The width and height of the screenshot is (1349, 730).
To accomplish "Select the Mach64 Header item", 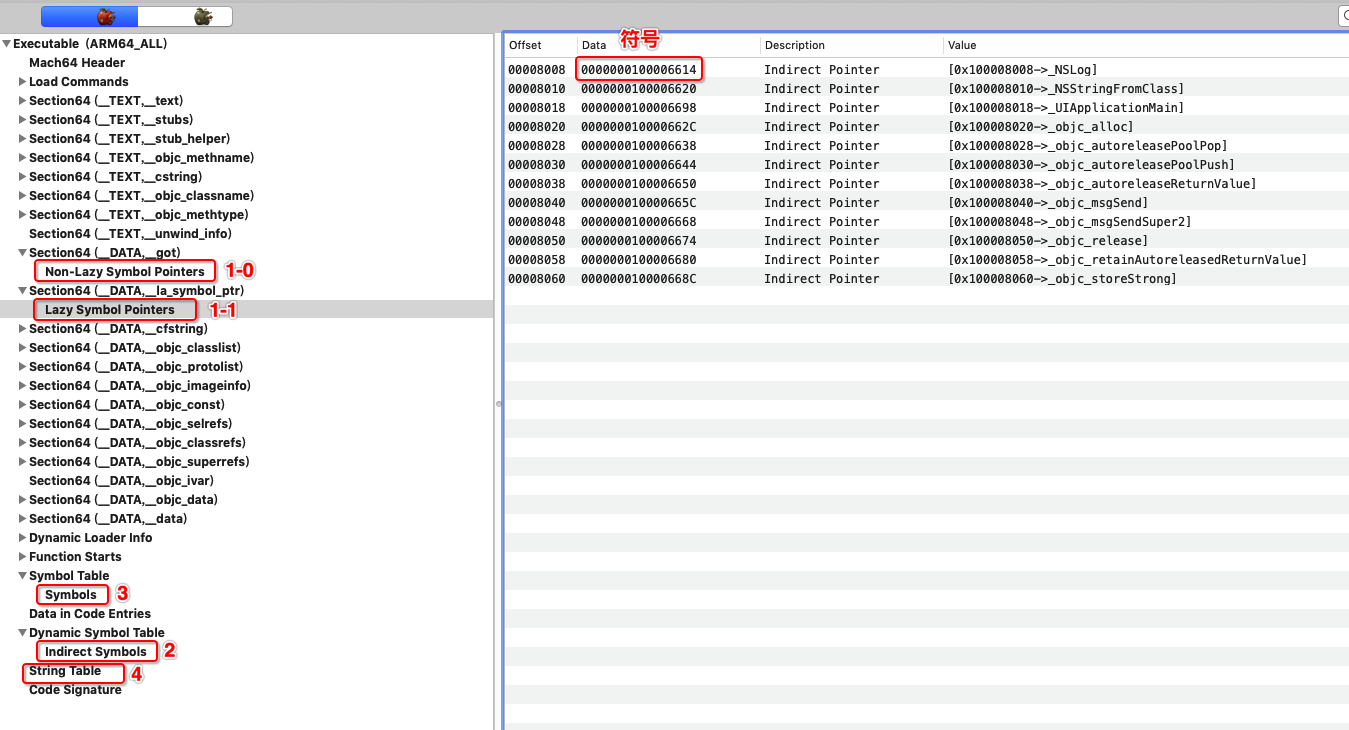I will [76, 63].
